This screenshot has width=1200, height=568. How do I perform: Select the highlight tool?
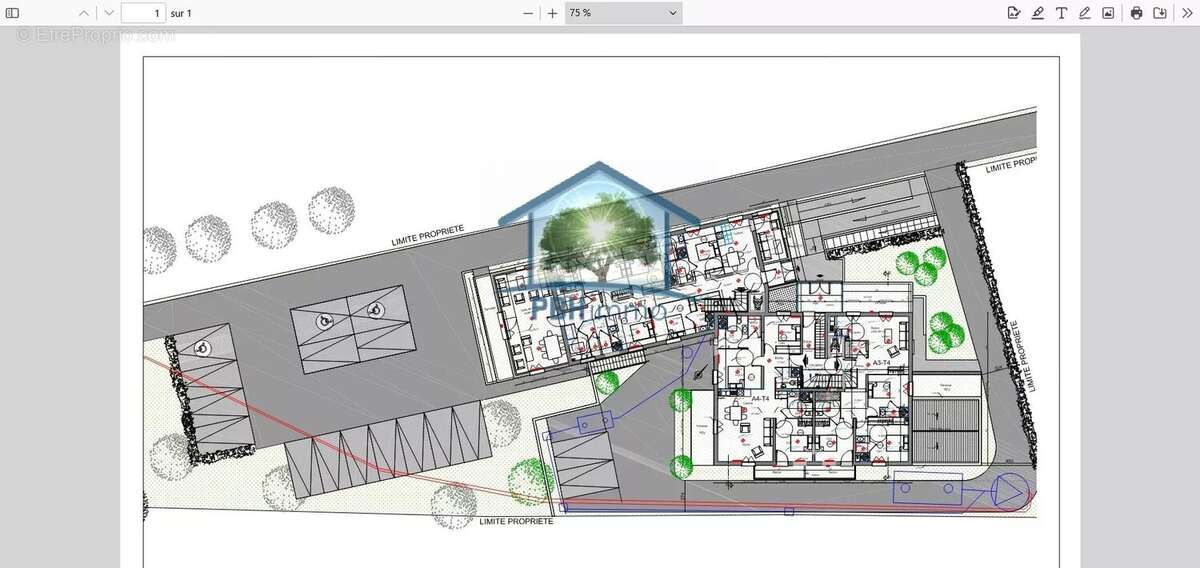[x=1038, y=13]
